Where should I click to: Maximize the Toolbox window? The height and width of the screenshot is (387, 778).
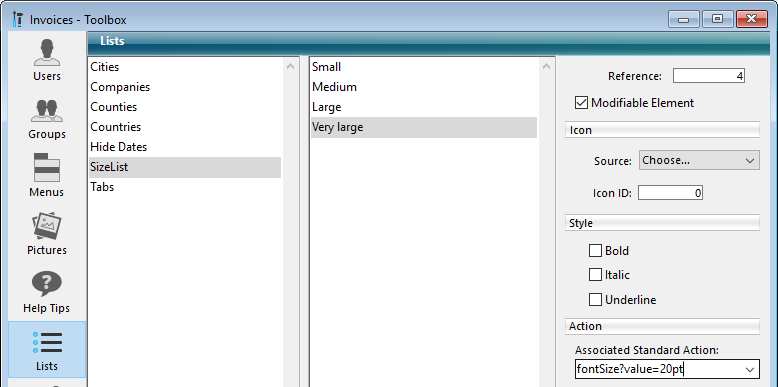click(x=717, y=19)
